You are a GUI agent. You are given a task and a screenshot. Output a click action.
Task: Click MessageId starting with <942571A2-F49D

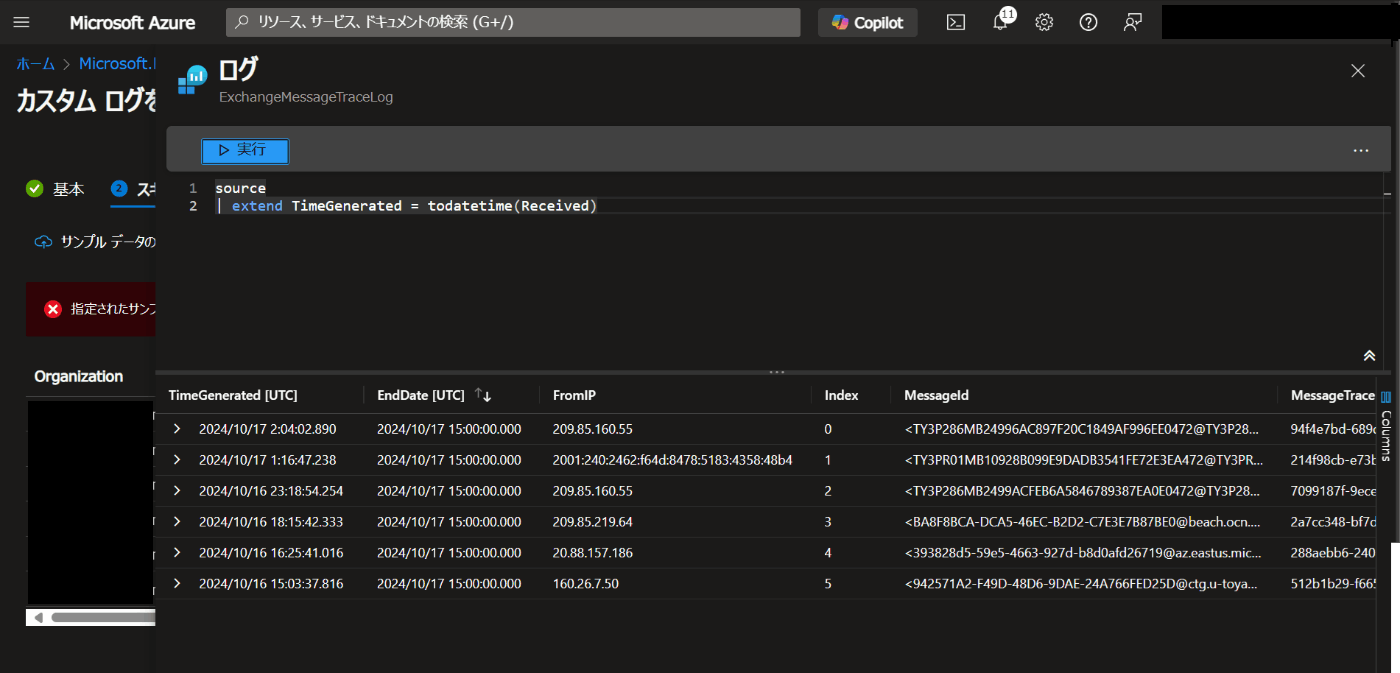pos(1081,584)
